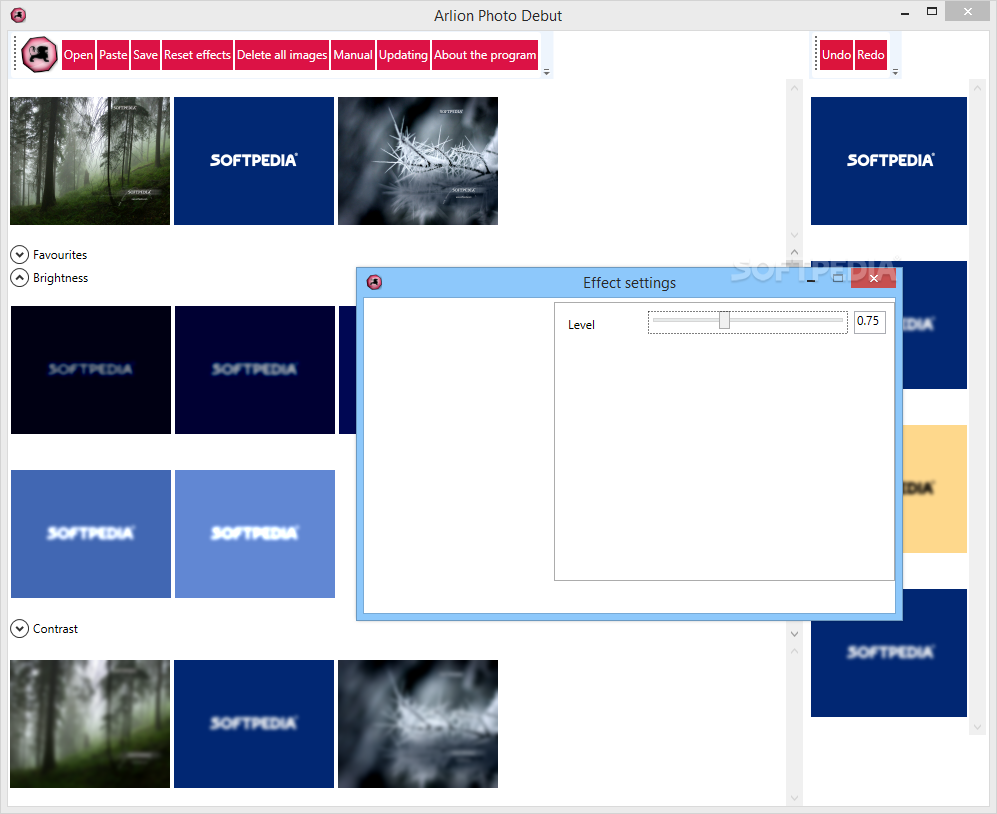The image size is (997, 814).
Task: Open an image file with Open button
Action: pos(78,55)
